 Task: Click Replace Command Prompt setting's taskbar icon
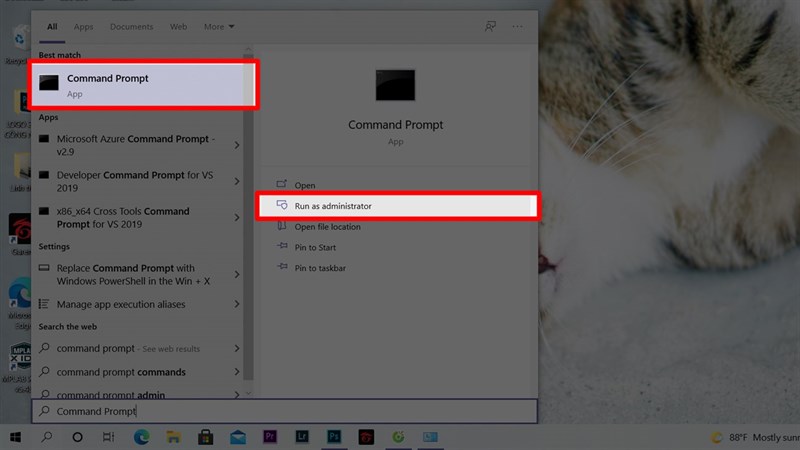click(x=44, y=268)
